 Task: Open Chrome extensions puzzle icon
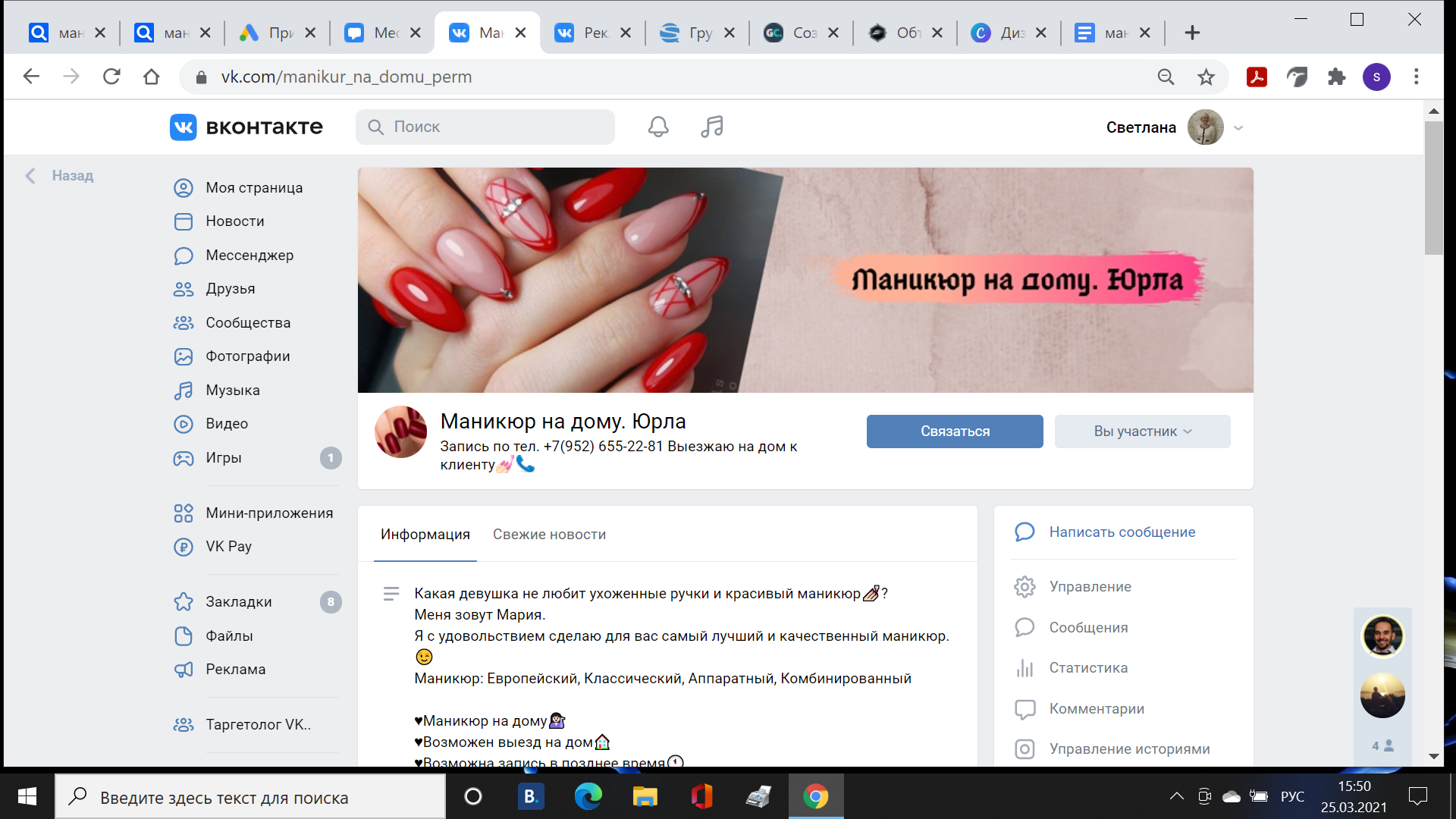pos(1336,77)
